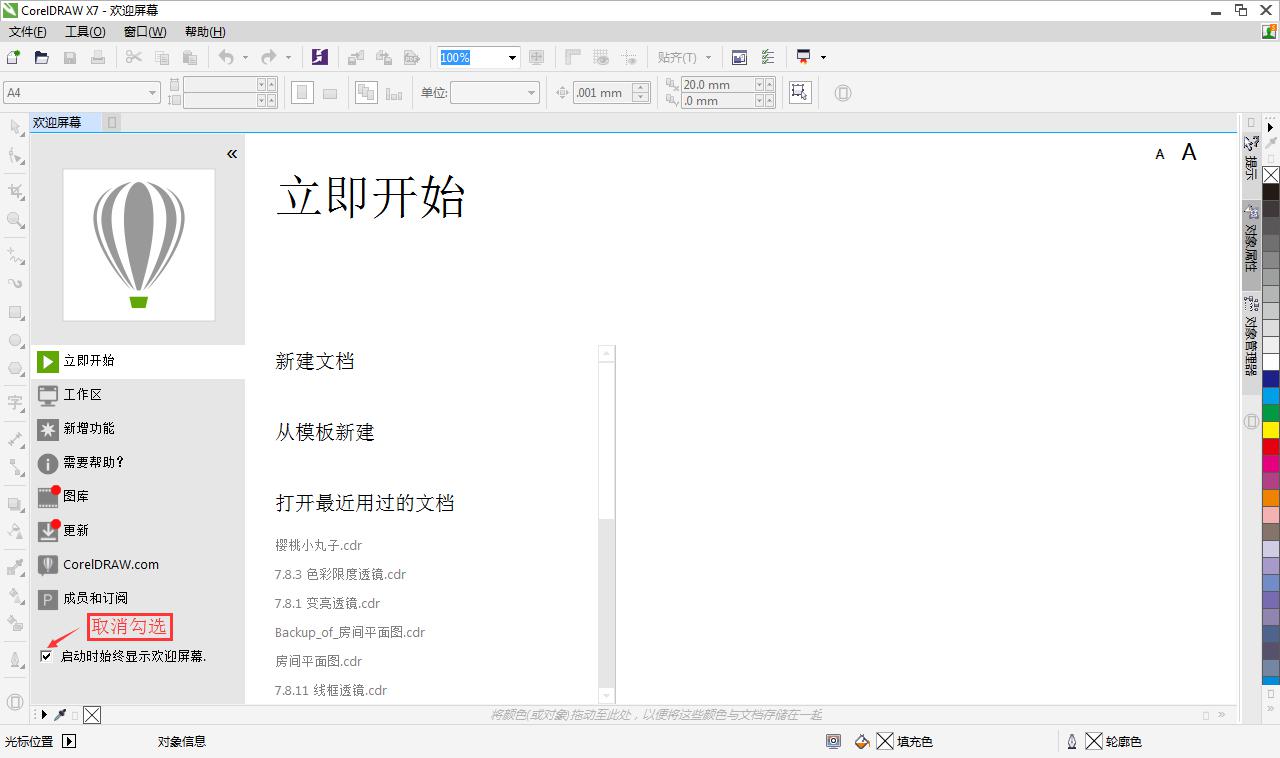This screenshot has width=1280, height=758.
Task: Open the zoom level 100% dropdown
Action: (x=512, y=57)
